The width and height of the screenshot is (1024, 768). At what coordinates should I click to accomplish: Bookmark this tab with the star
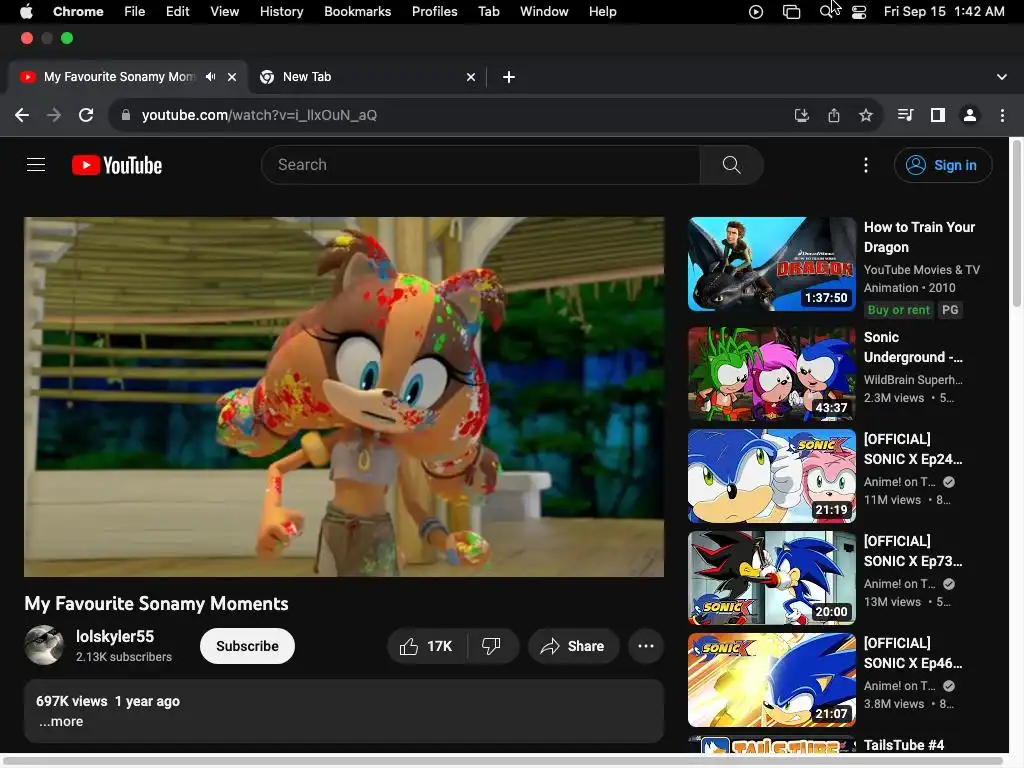[x=866, y=116]
